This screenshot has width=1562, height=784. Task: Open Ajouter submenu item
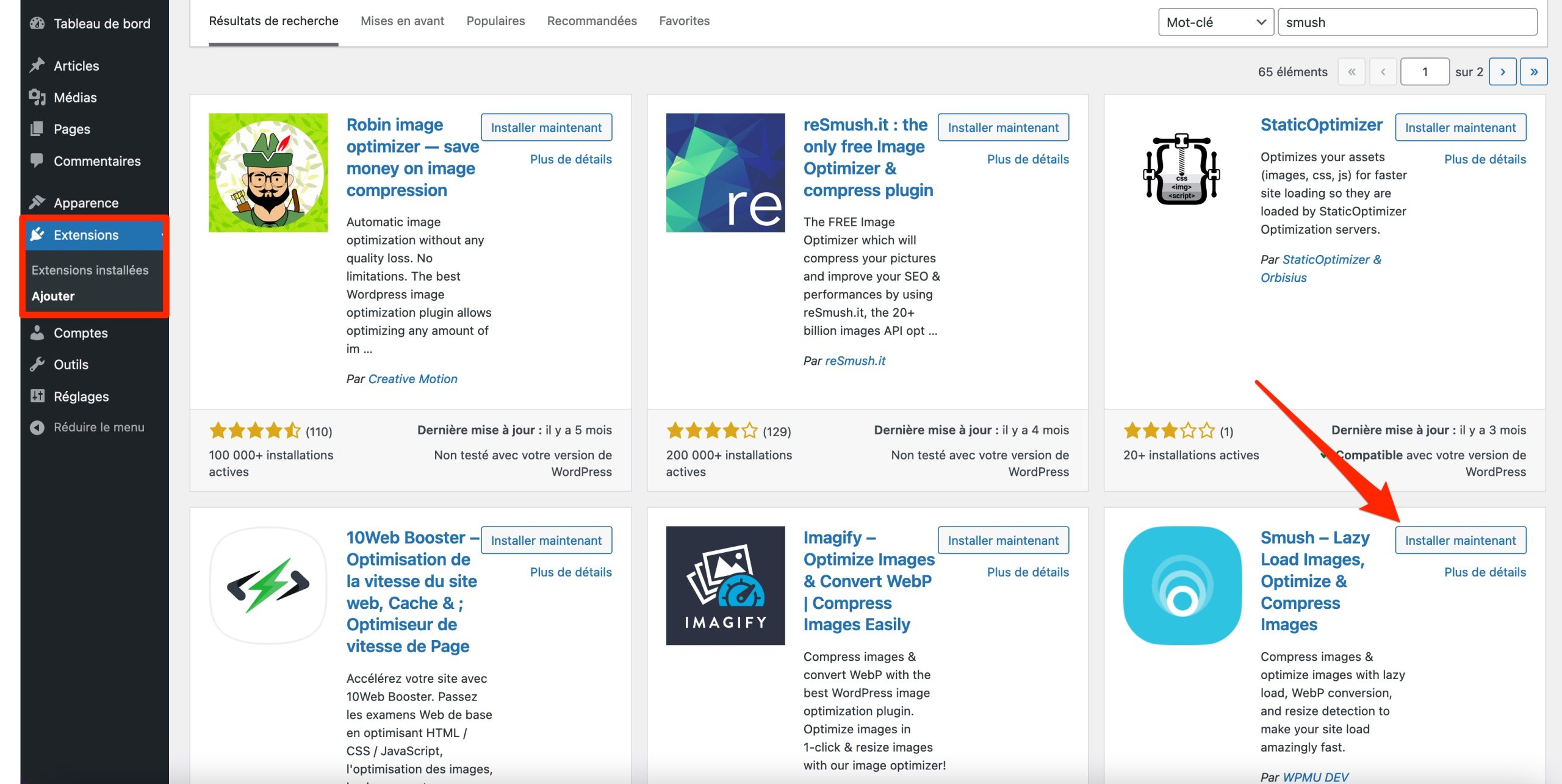53,296
